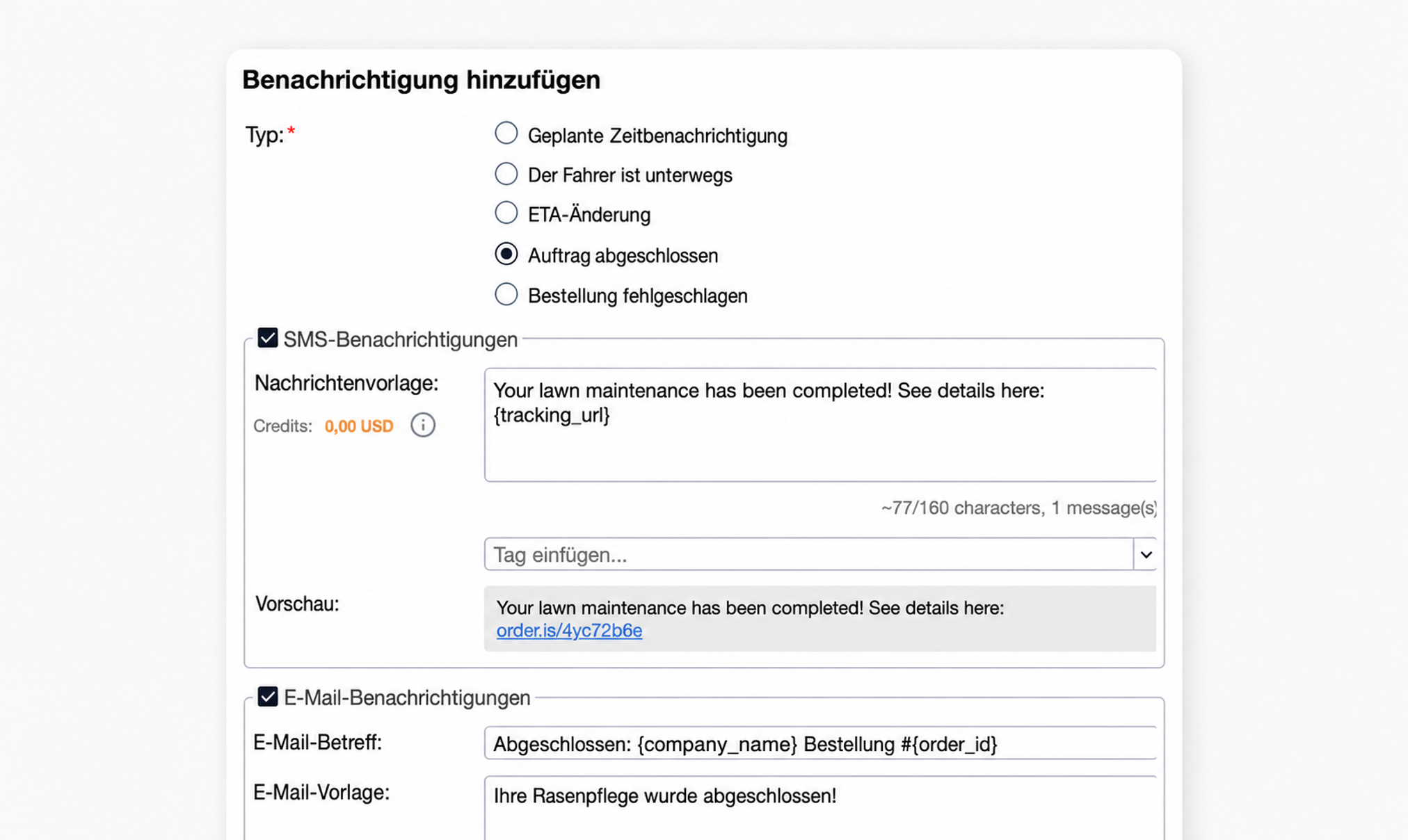The image size is (1408, 840).
Task: Click the 0,00 USD credits value
Action: pos(359,426)
